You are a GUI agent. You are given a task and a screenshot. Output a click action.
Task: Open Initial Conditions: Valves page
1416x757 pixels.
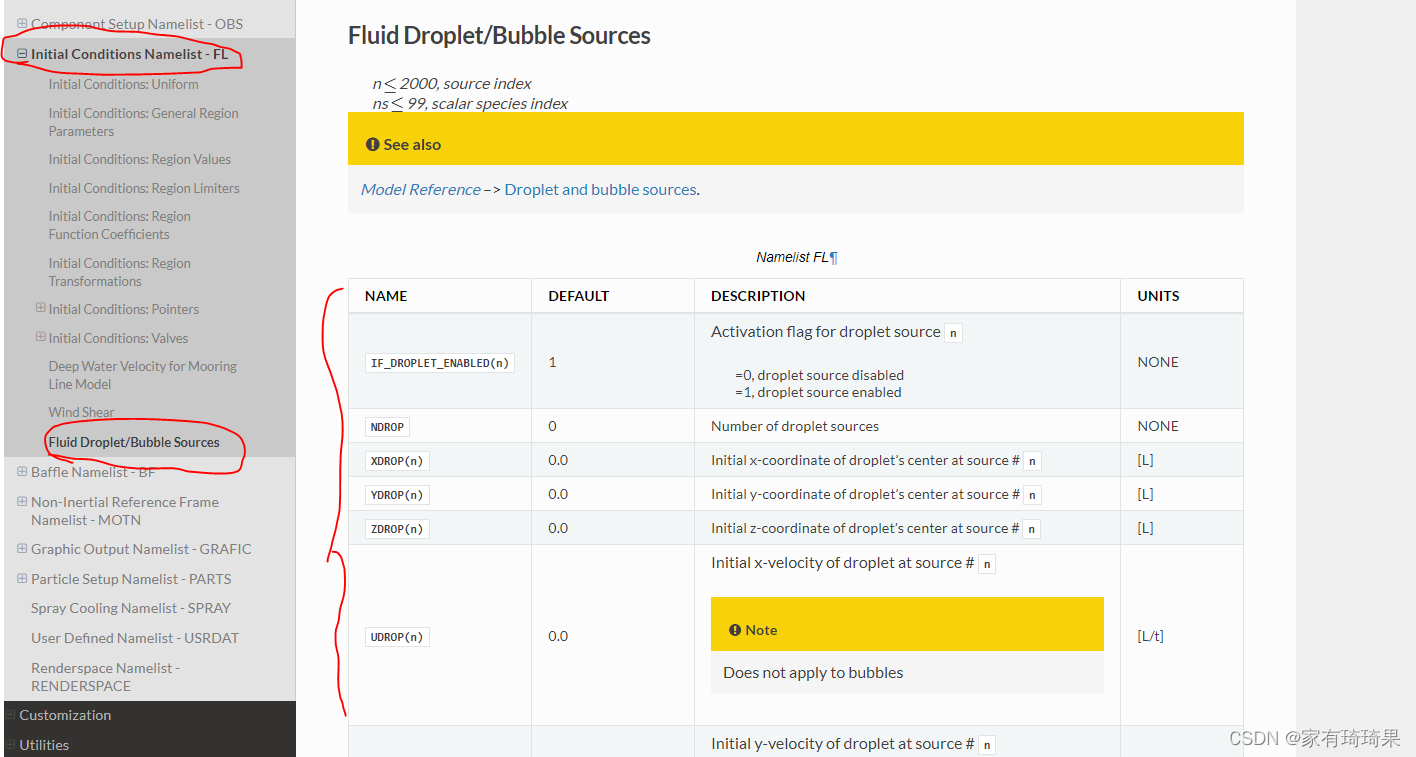pos(118,338)
